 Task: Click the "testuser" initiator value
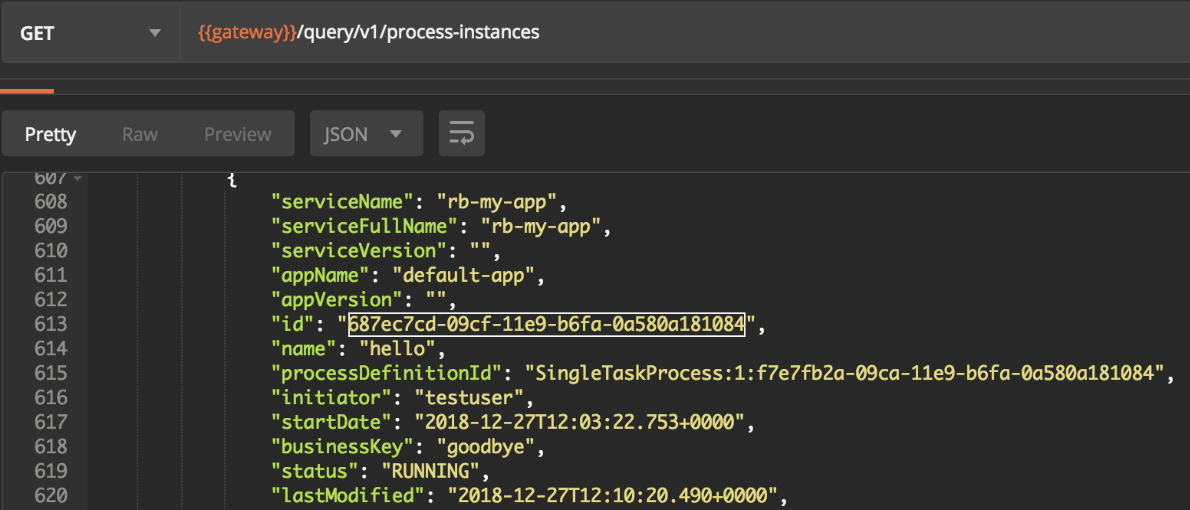(x=468, y=397)
